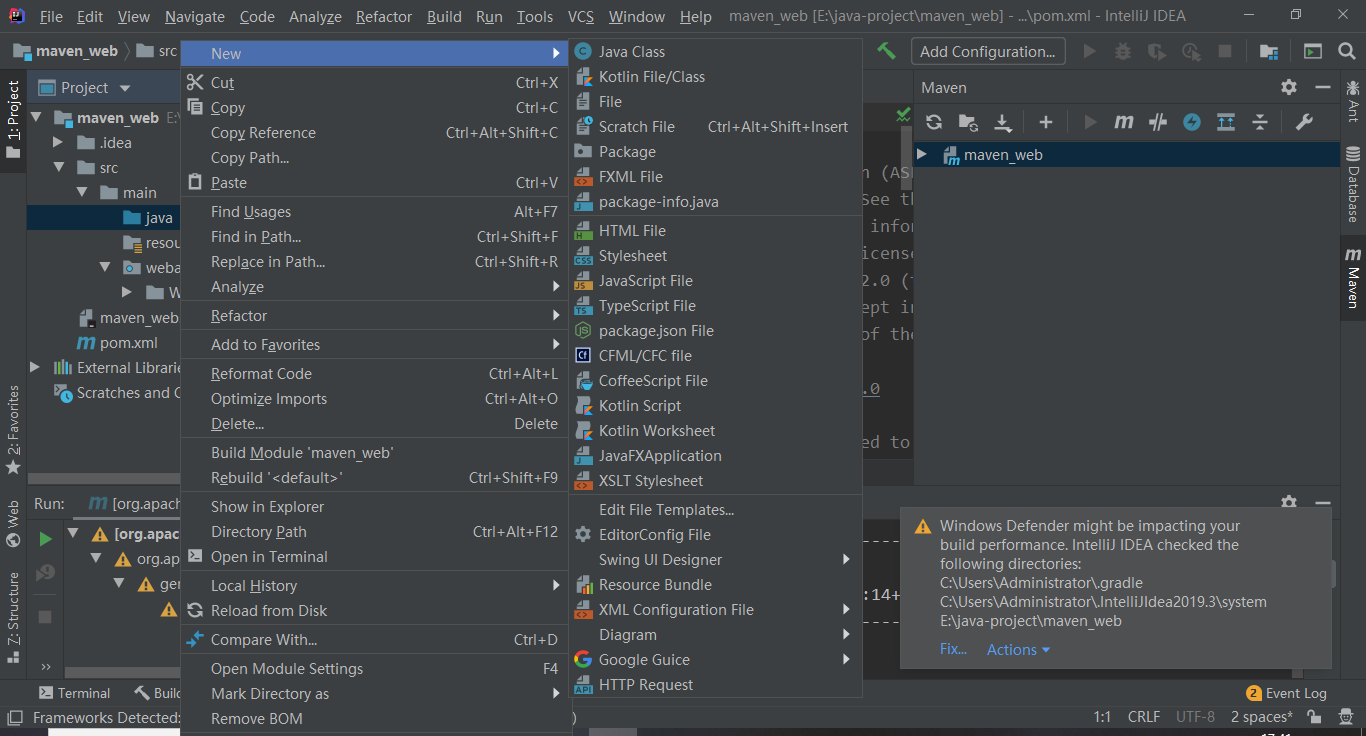Image resolution: width=1366 pixels, height=736 pixels.
Task: Click Add Configuration button
Action: click(x=988, y=51)
